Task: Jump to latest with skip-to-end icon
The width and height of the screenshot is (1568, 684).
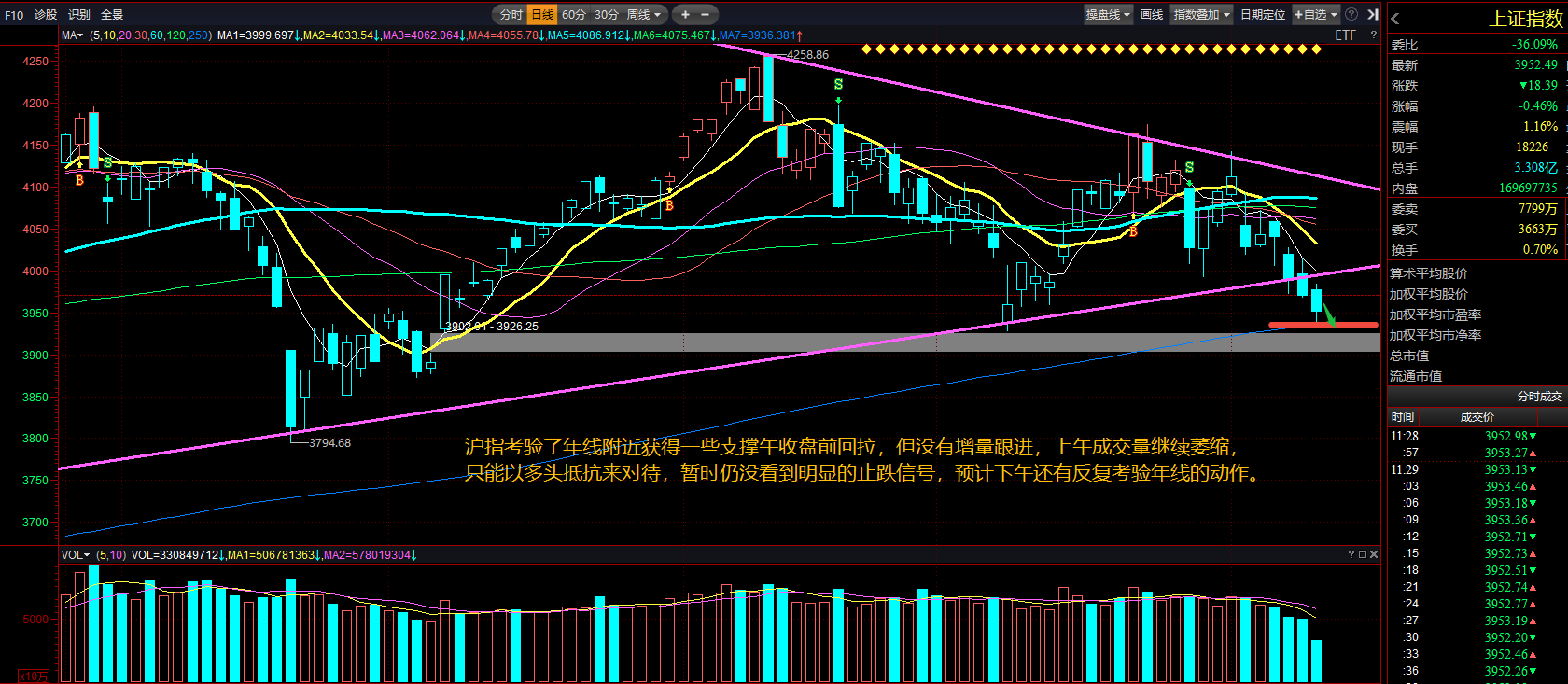Action: tap(1372, 14)
